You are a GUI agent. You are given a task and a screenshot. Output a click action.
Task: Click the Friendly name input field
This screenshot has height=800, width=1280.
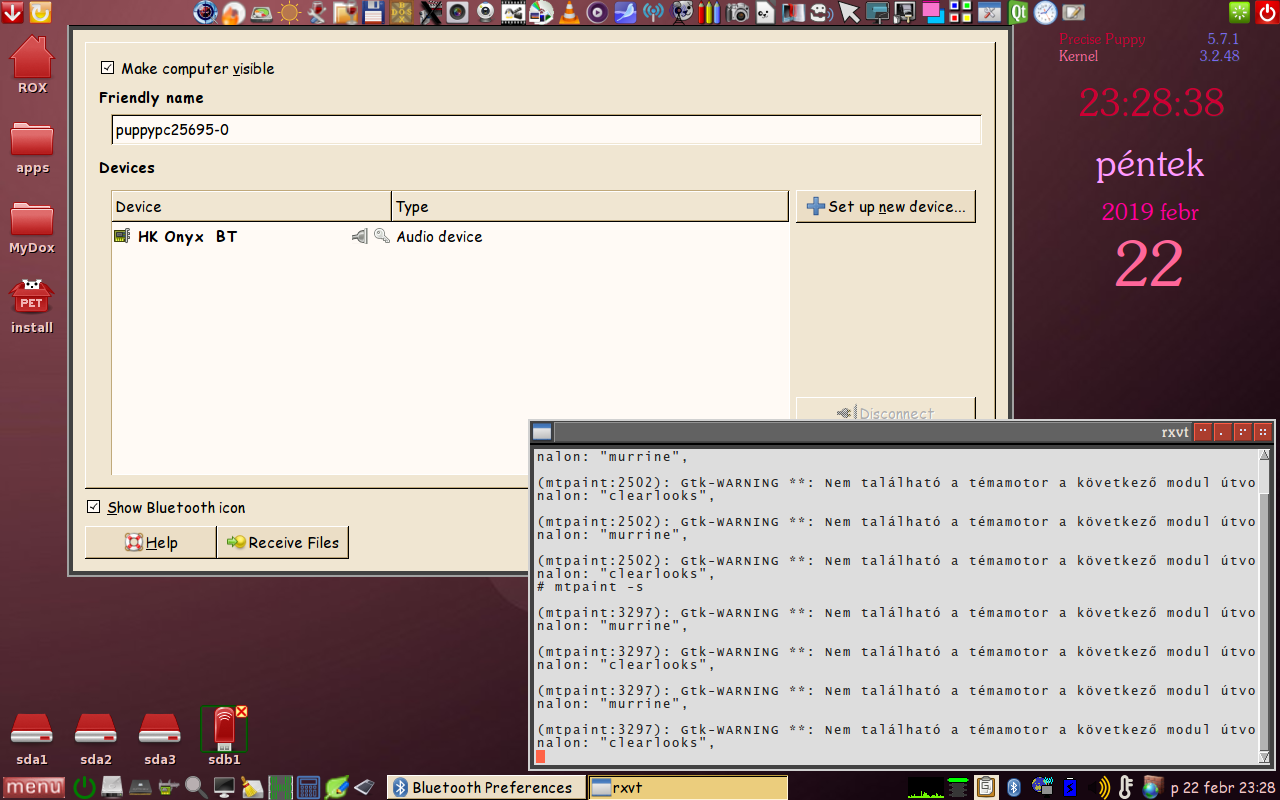click(x=546, y=130)
